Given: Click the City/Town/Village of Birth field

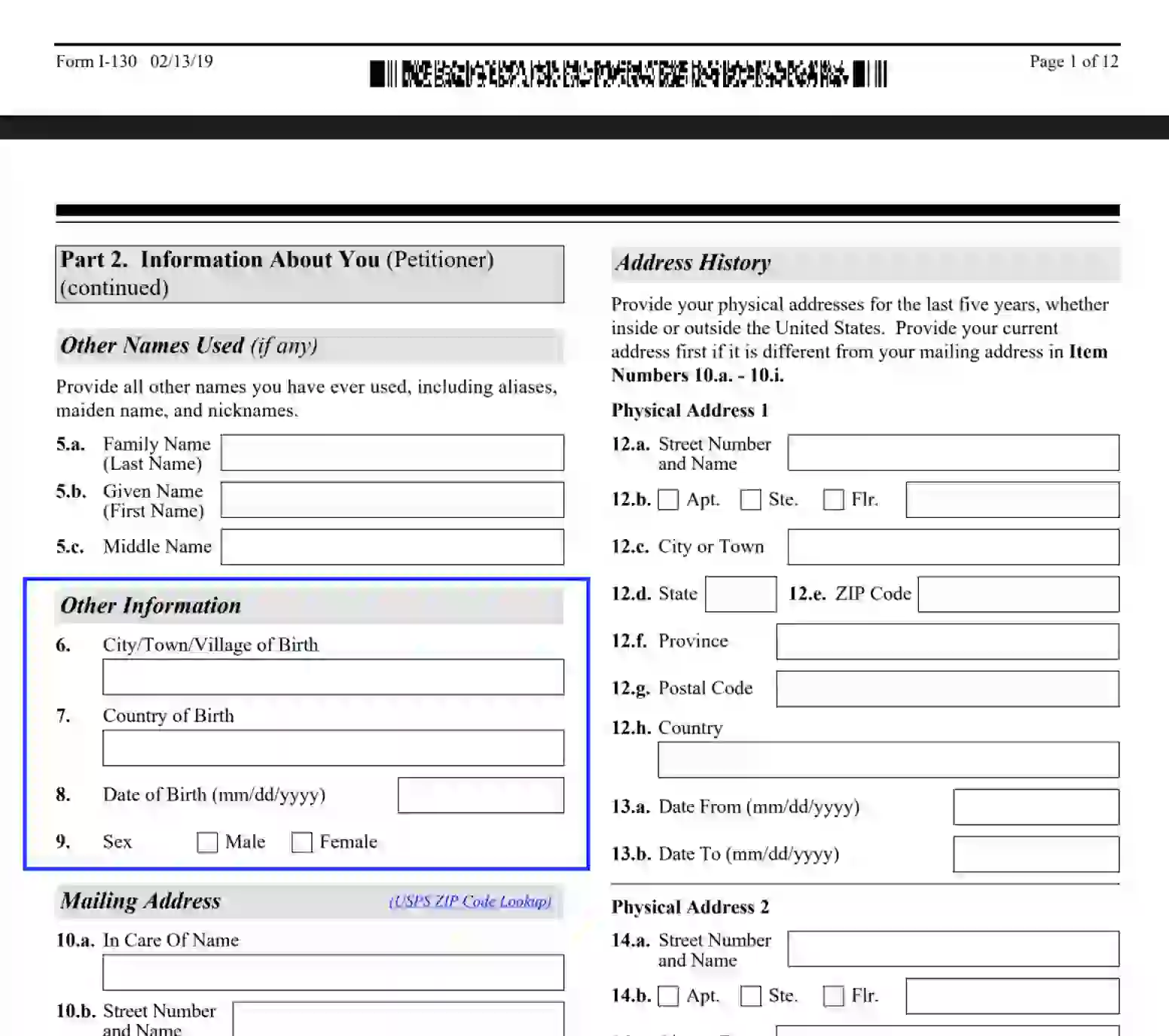Looking at the screenshot, I should (332, 676).
